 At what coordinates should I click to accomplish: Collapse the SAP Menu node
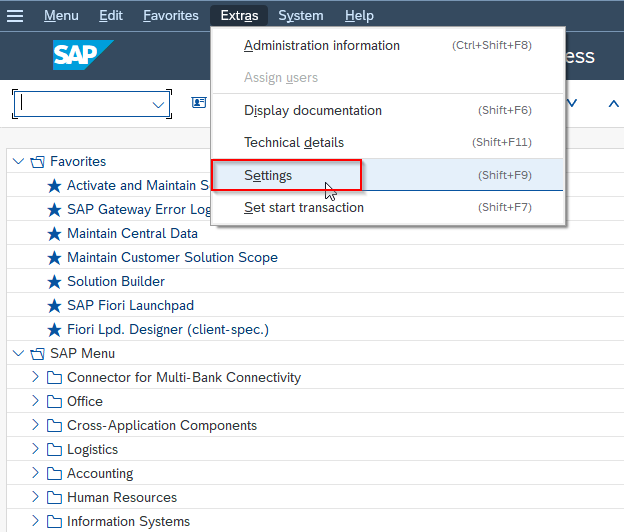coord(18,353)
